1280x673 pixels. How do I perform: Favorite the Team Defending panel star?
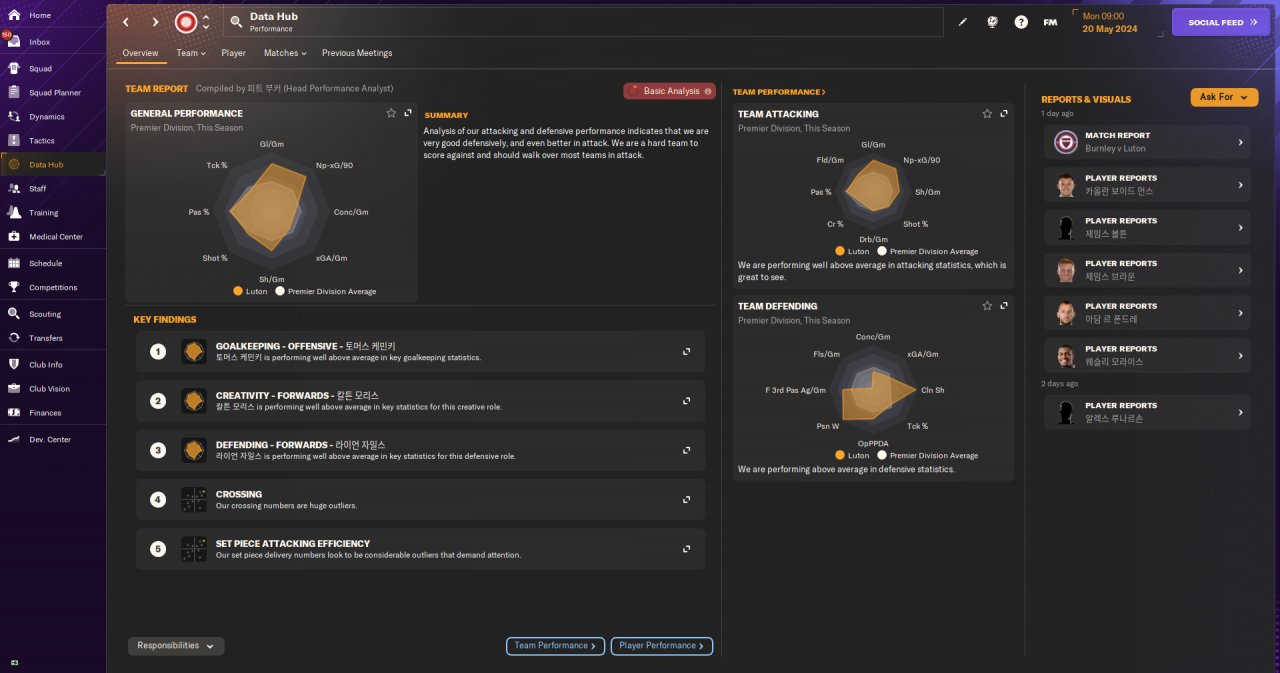[x=987, y=306]
